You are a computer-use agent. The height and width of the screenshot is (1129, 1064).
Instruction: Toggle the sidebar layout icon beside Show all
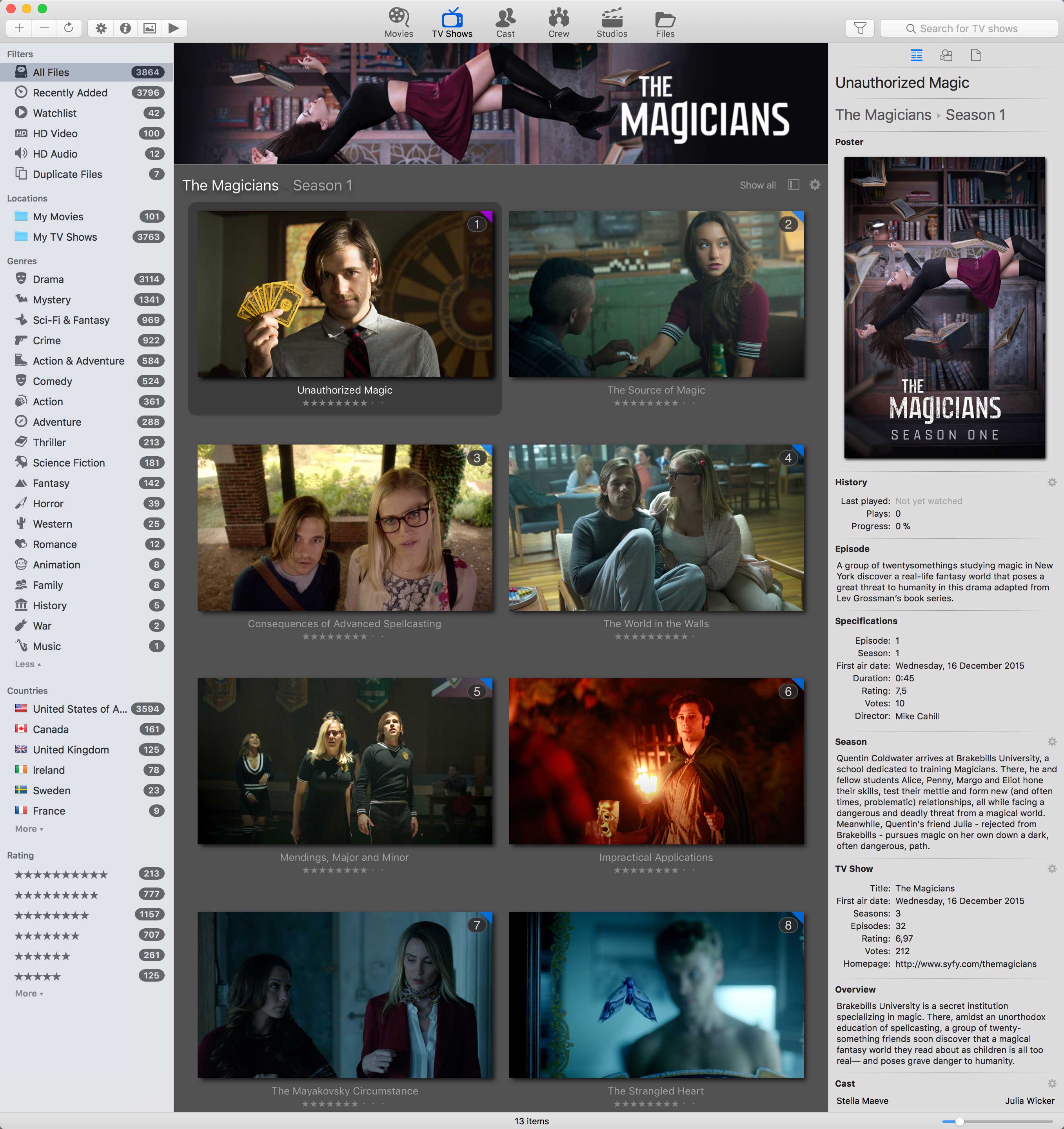pos(794,185)
